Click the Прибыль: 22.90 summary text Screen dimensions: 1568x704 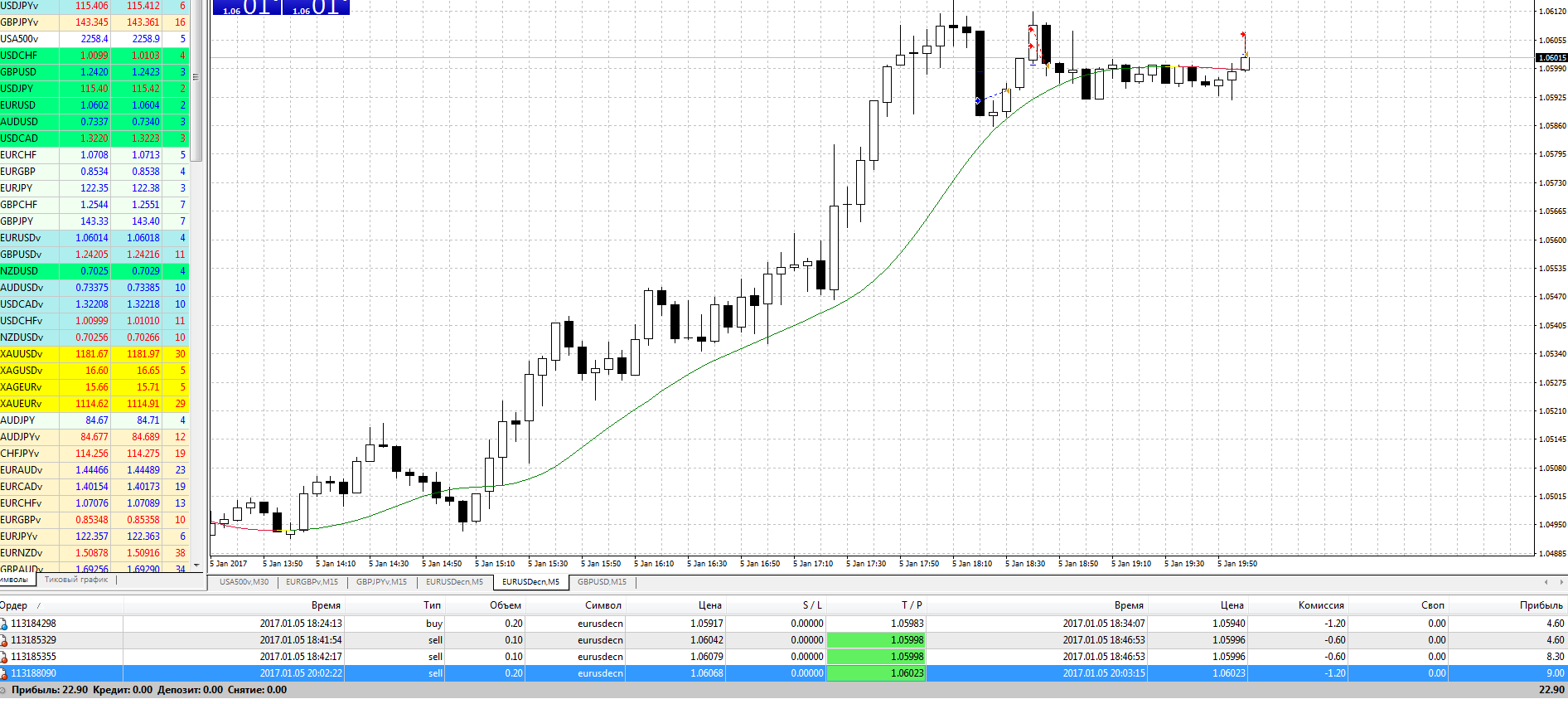click(50, 690)
